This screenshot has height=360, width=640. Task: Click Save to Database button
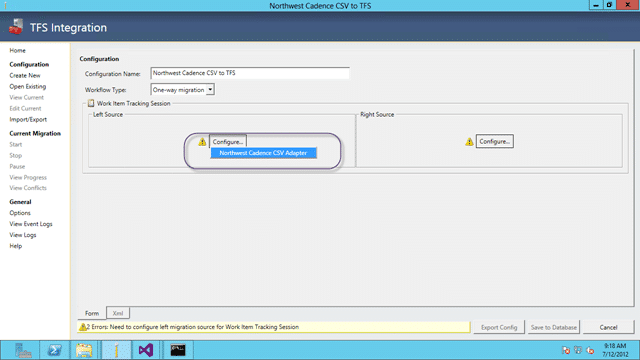click(x=553, y=327)
